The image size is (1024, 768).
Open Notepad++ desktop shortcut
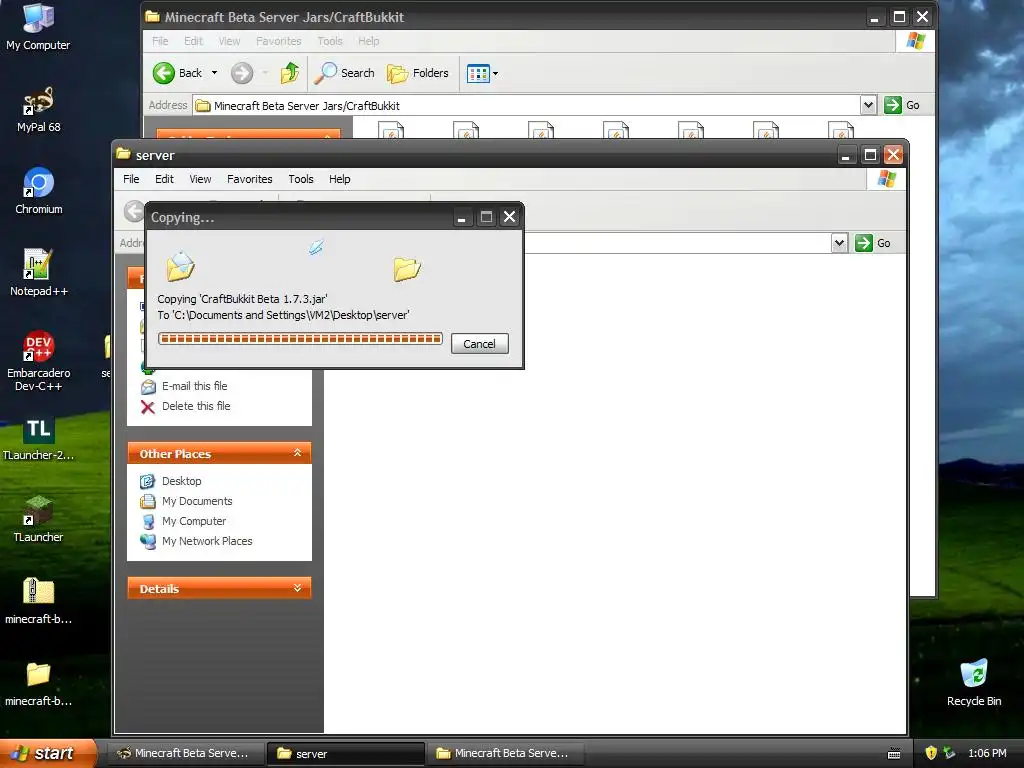[38, 272]
